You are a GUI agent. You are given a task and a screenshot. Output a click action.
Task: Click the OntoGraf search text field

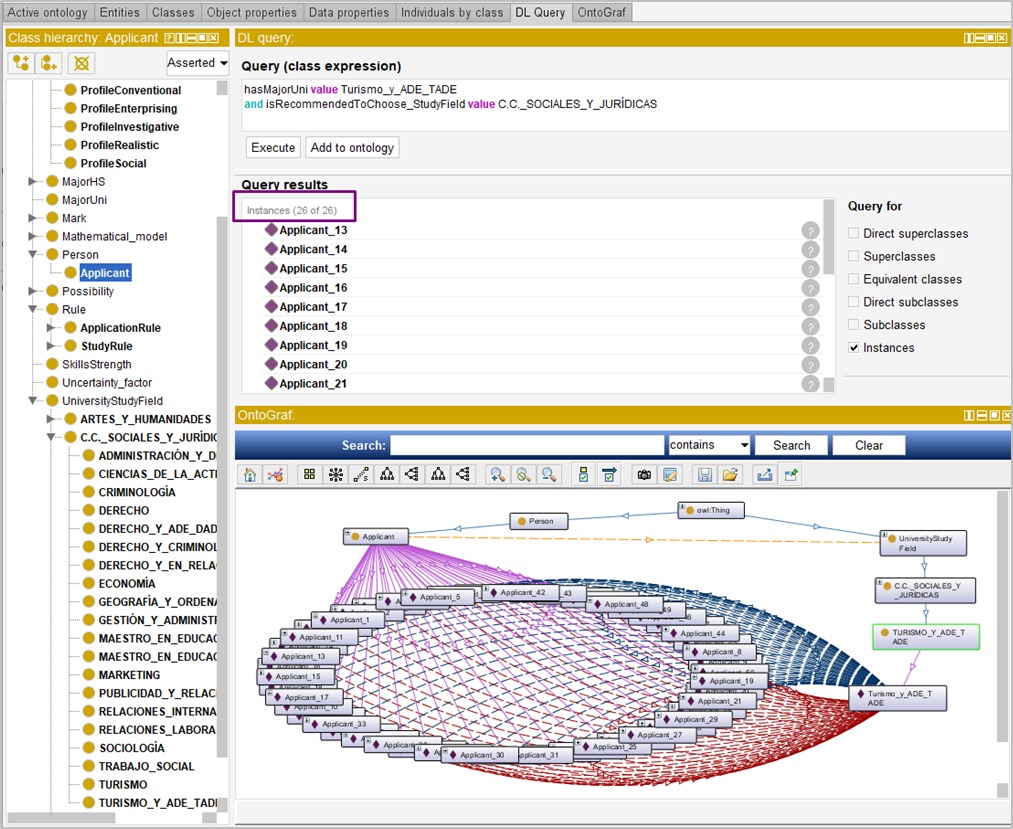click(527, 445)
